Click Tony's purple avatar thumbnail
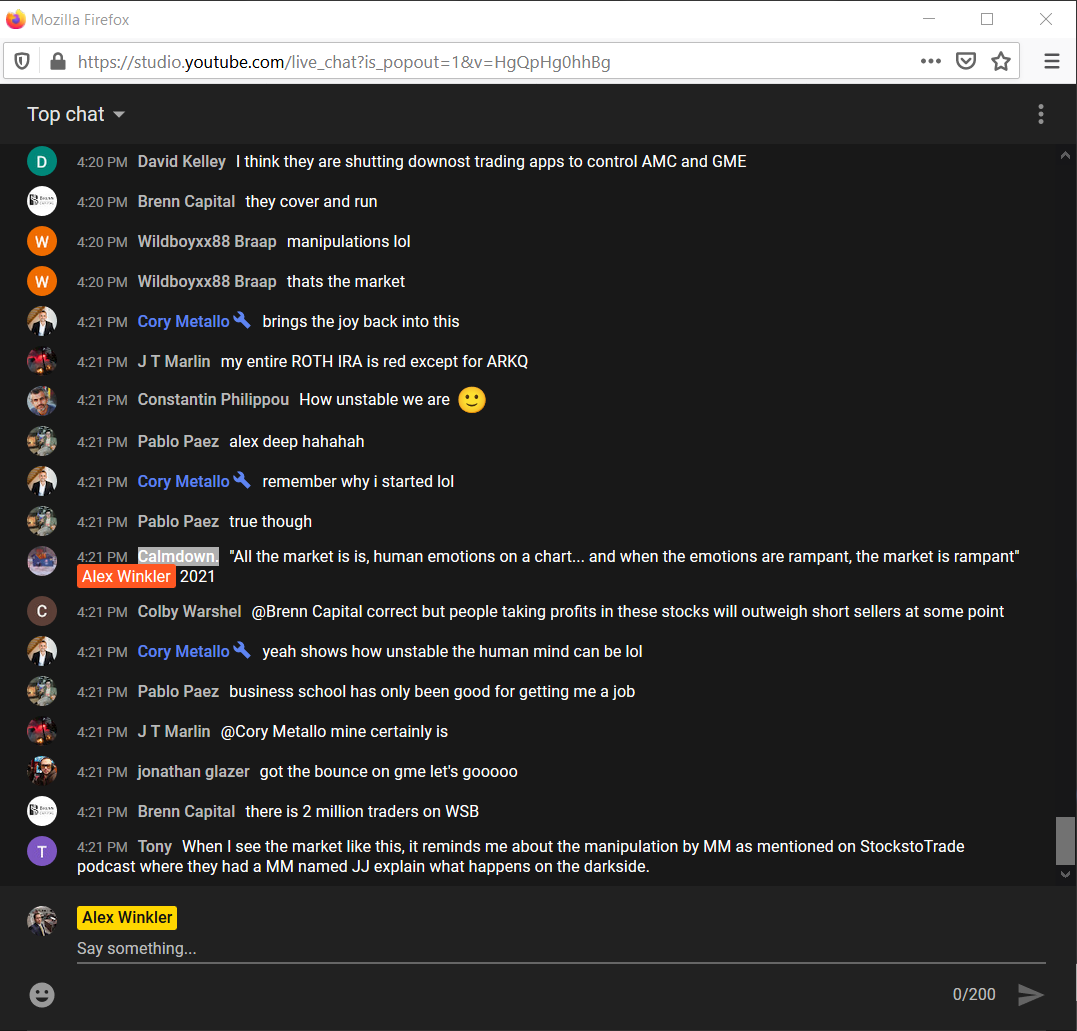1077x1031 pixels. [42, 851]
